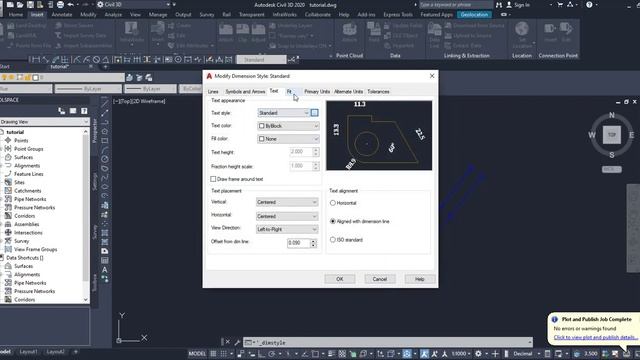Open the Fill color dropdown
640x360 pixels.
click(x=288, y=139)
